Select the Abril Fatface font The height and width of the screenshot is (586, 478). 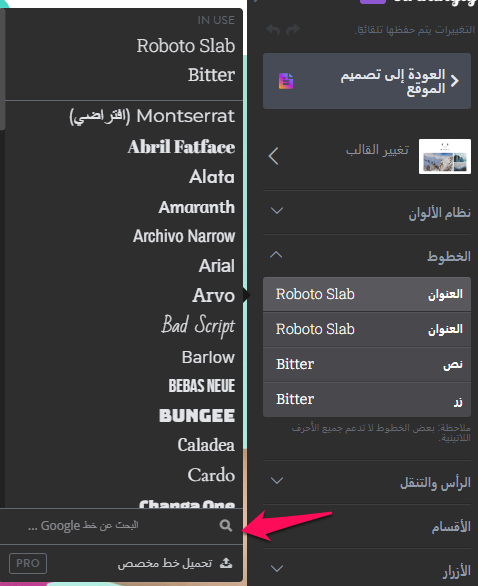pos(181,146)
